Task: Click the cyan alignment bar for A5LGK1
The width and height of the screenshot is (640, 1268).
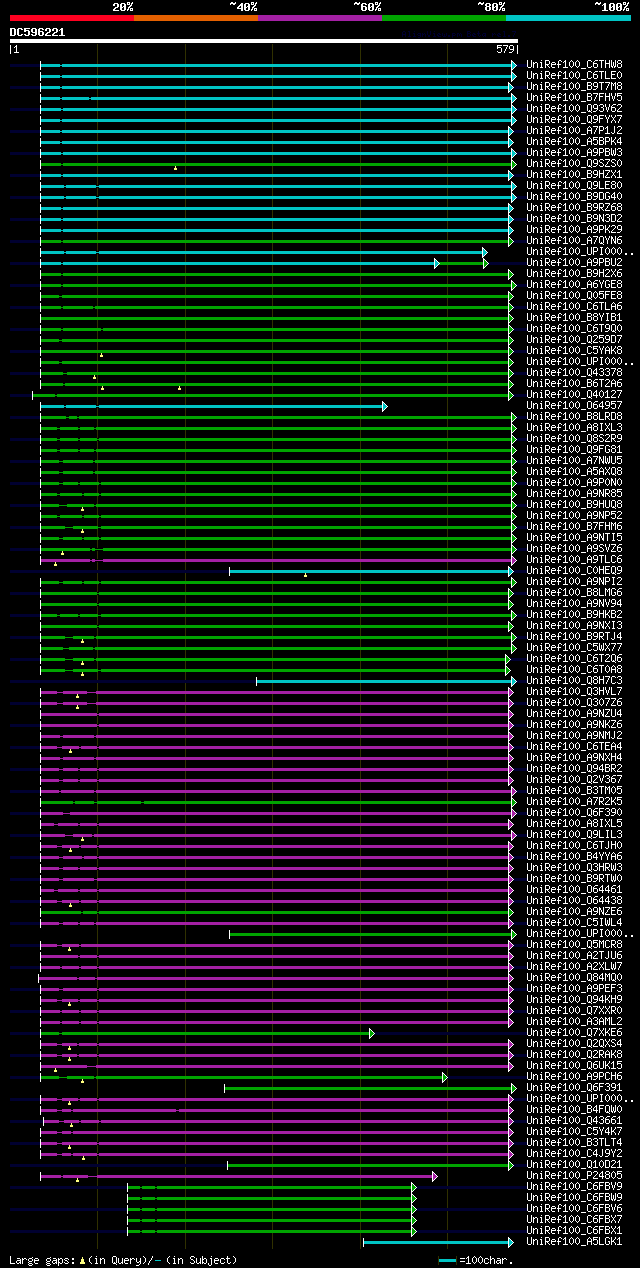Action: click(x=438, y=1242)
